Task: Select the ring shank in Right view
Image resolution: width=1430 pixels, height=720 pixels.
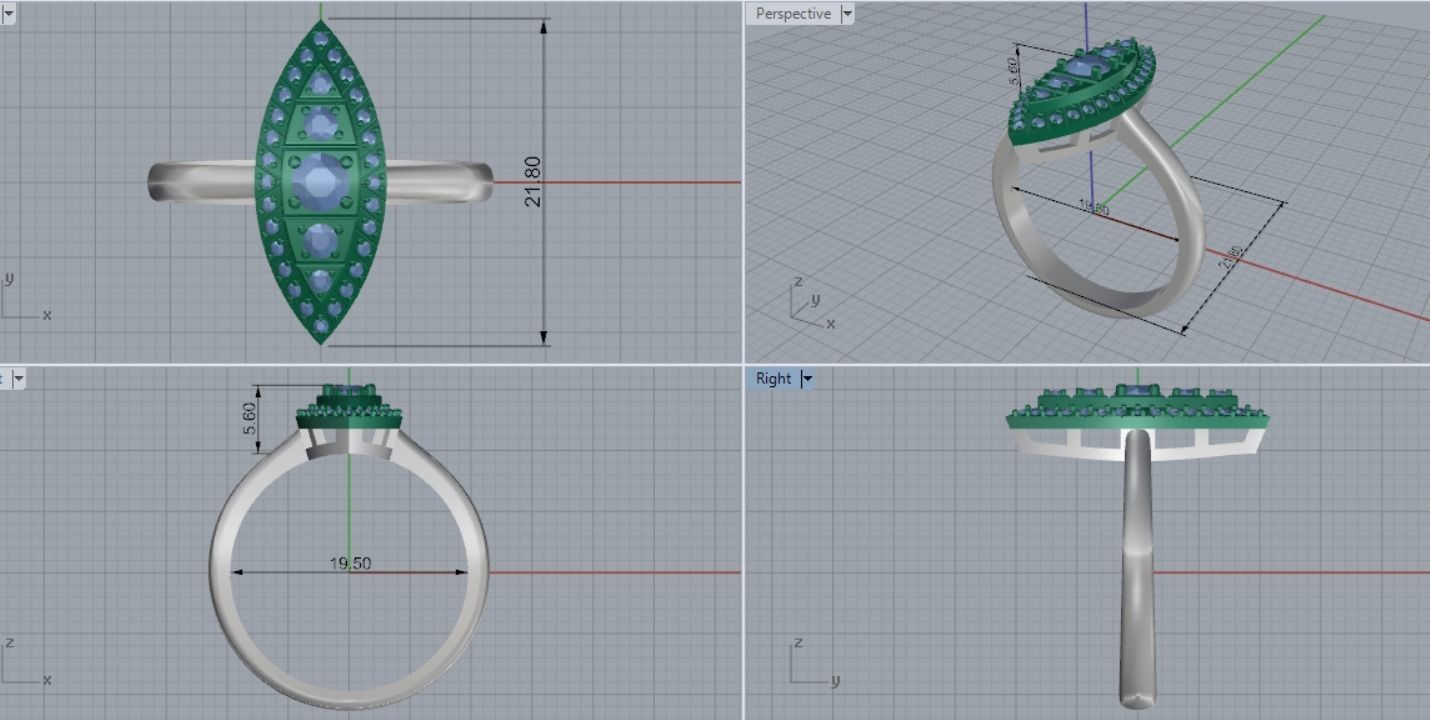Action: click(1136, 568)
